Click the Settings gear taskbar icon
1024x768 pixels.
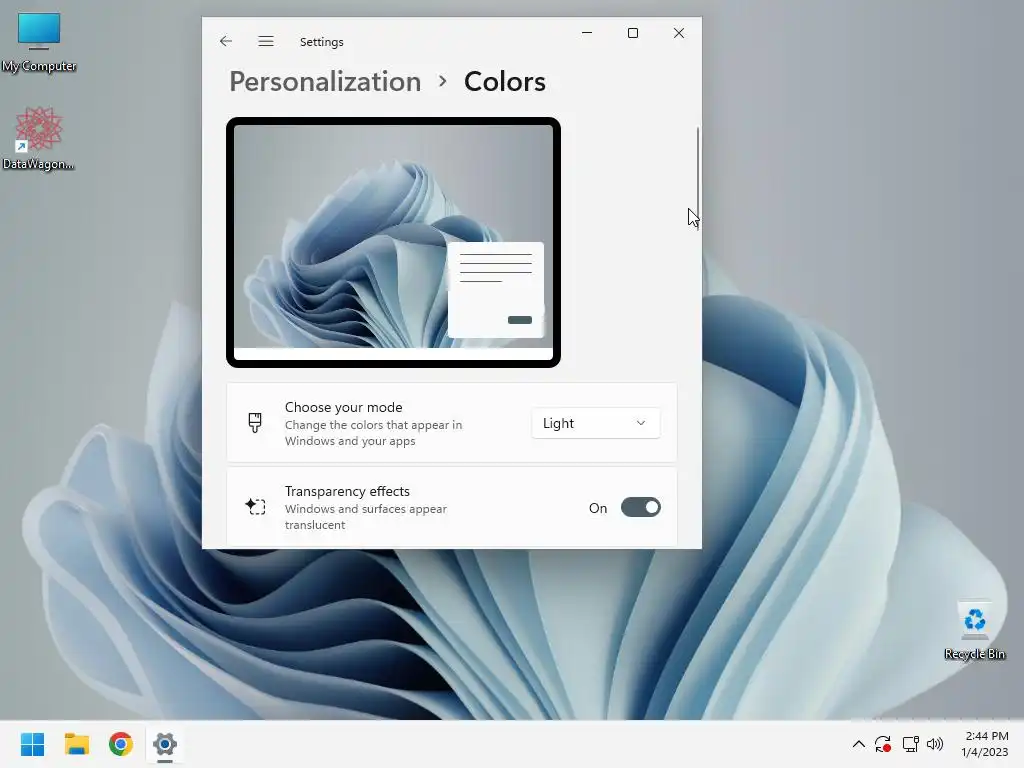(x=165, y=744)
